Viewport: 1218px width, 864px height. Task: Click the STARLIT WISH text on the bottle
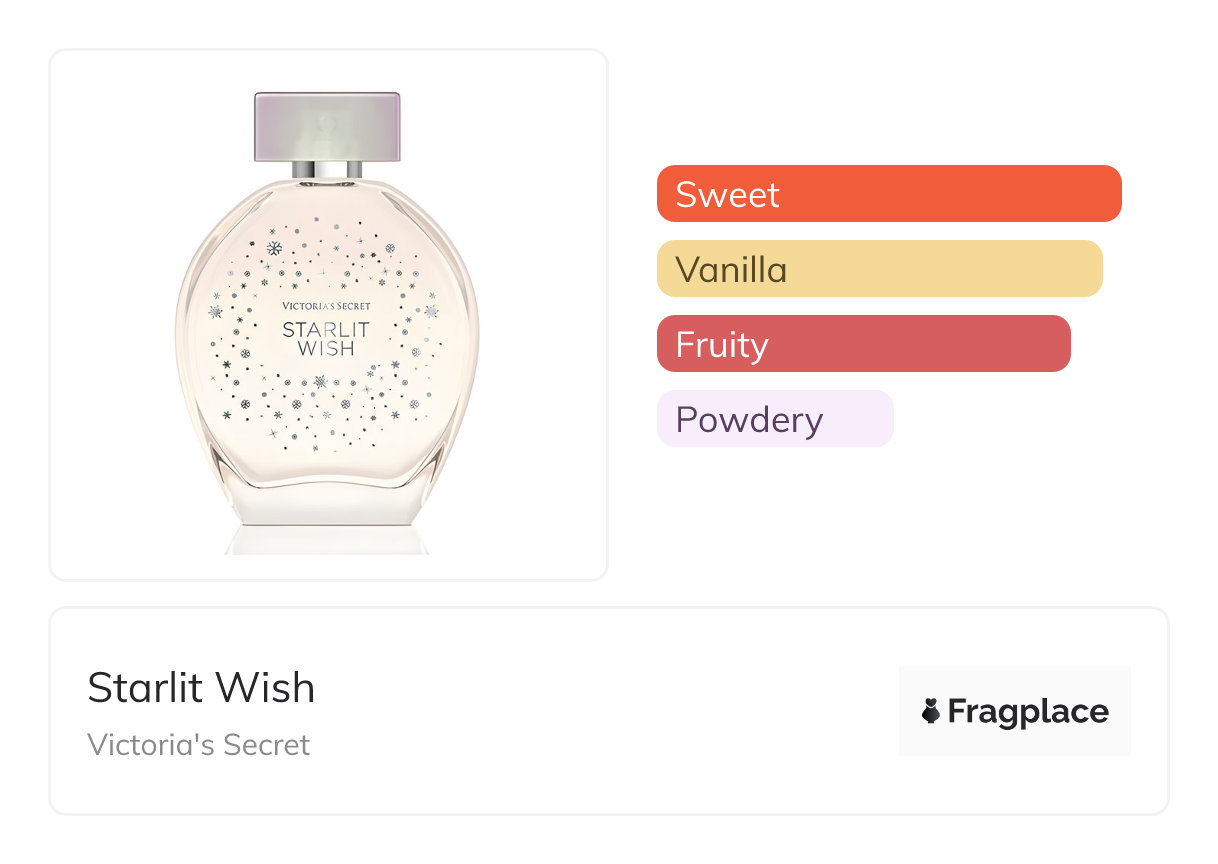(x=326, y=339)
